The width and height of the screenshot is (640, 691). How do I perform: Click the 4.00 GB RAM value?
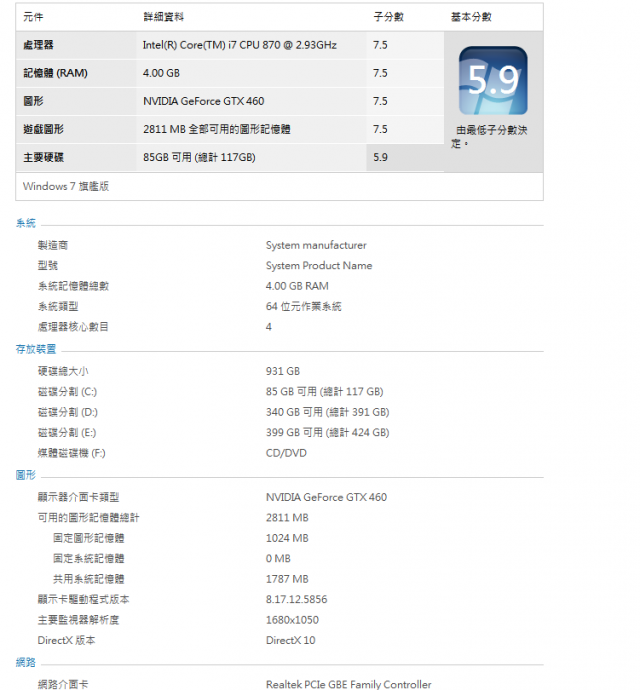coord(297,286)
